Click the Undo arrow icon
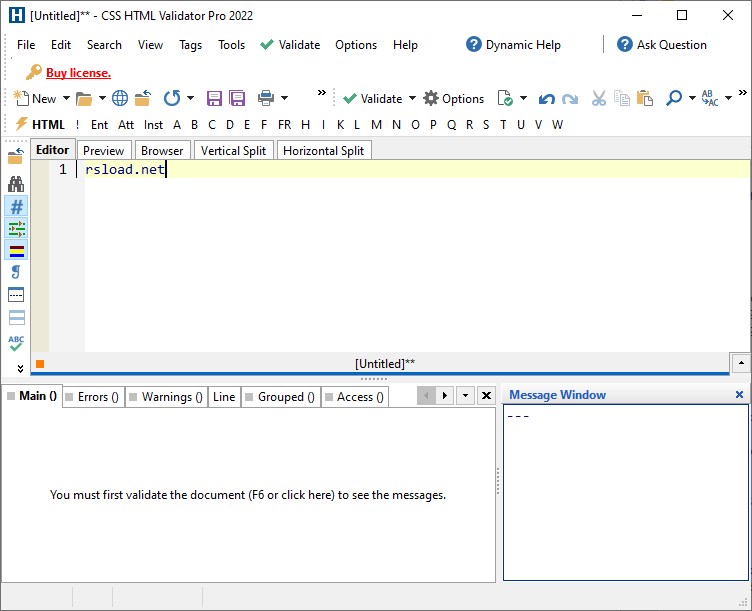 546,99
